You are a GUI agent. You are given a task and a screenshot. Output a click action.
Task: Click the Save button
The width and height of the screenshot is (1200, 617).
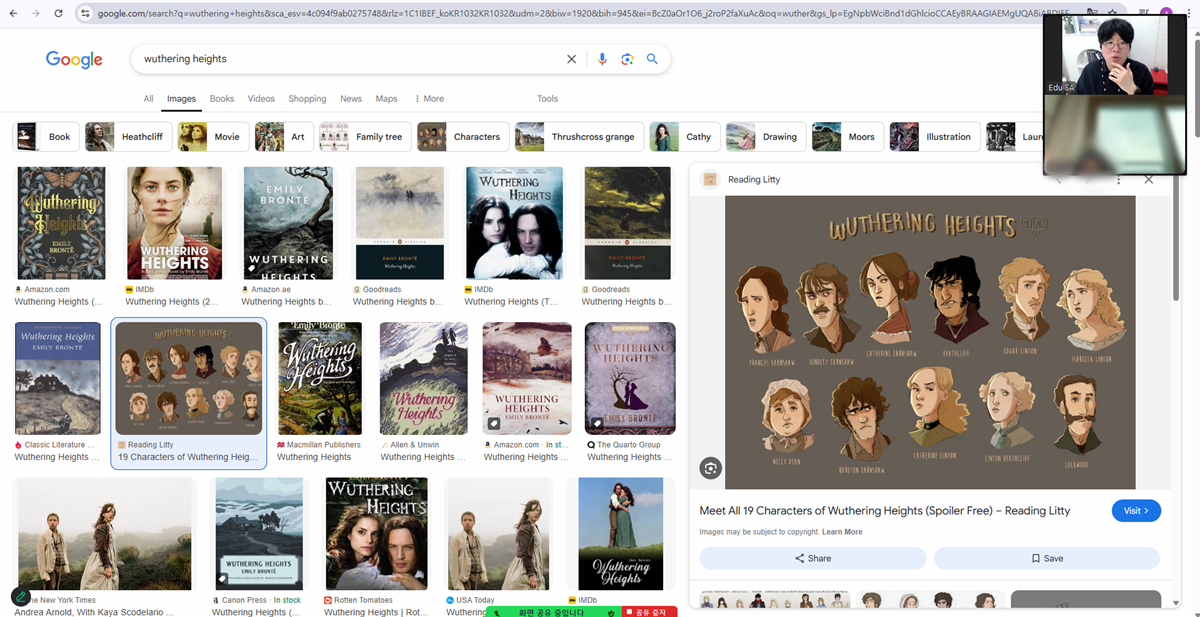click(1047, 558)
